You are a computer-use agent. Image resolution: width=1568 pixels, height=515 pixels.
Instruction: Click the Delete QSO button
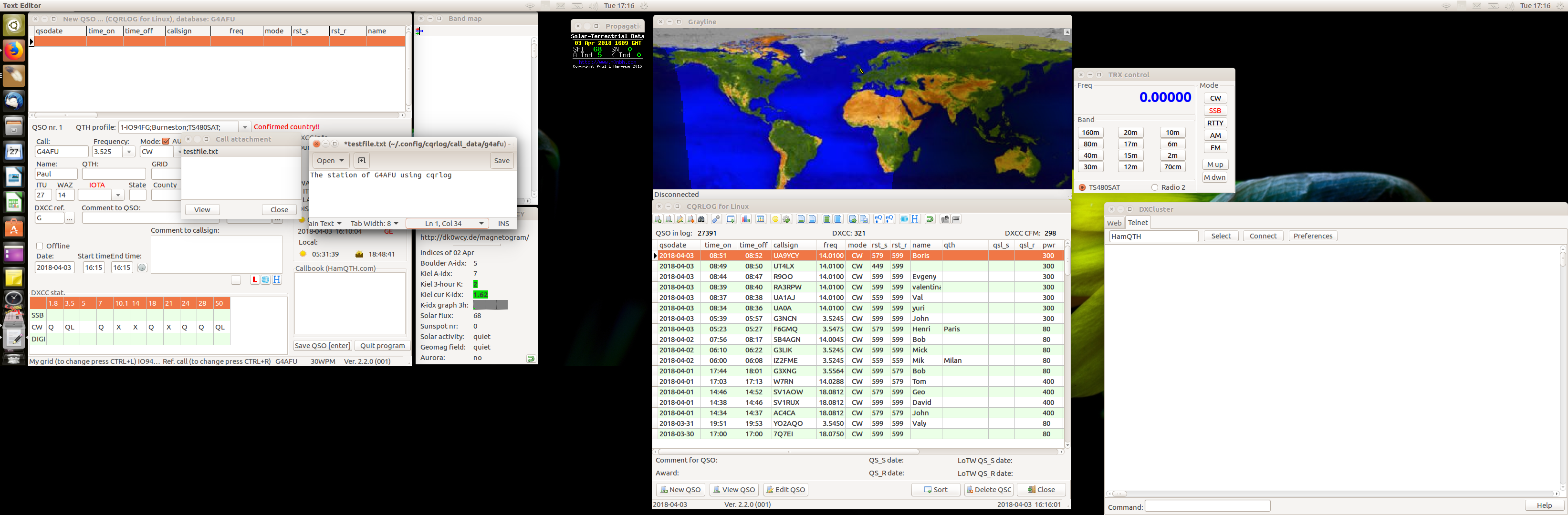(989, 489)
